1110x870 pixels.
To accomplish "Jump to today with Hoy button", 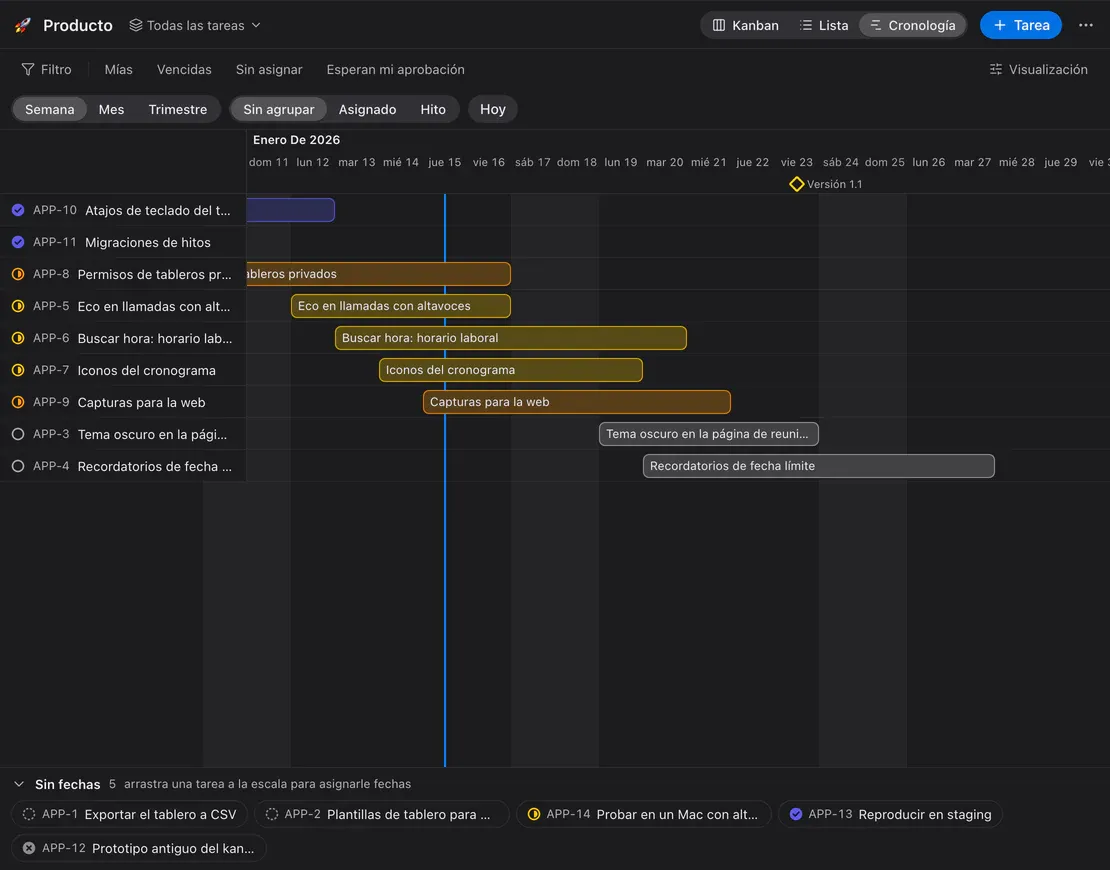I will coord(493,110).
